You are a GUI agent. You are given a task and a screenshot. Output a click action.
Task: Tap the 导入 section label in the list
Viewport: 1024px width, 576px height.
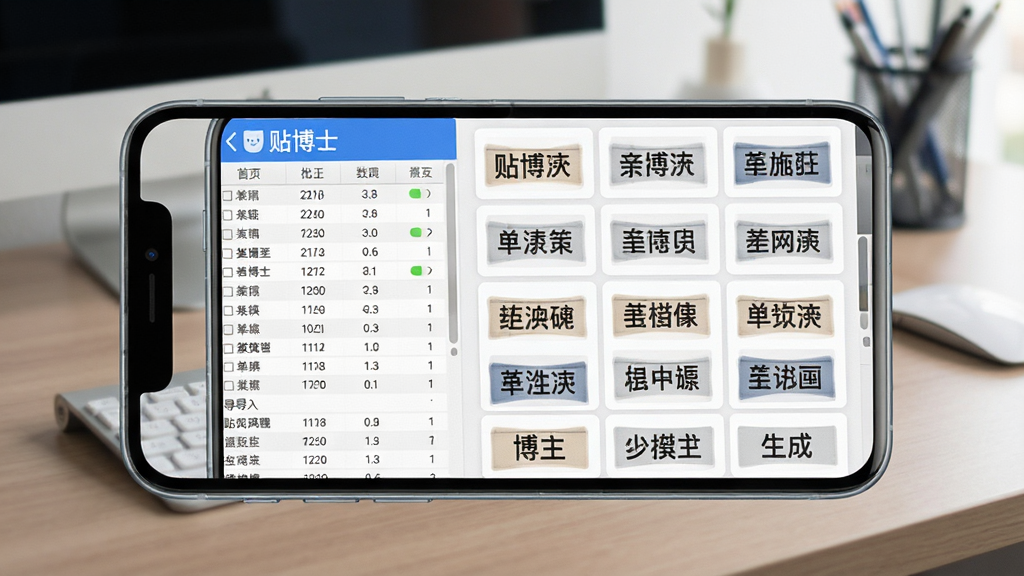(x=241, y=405)
